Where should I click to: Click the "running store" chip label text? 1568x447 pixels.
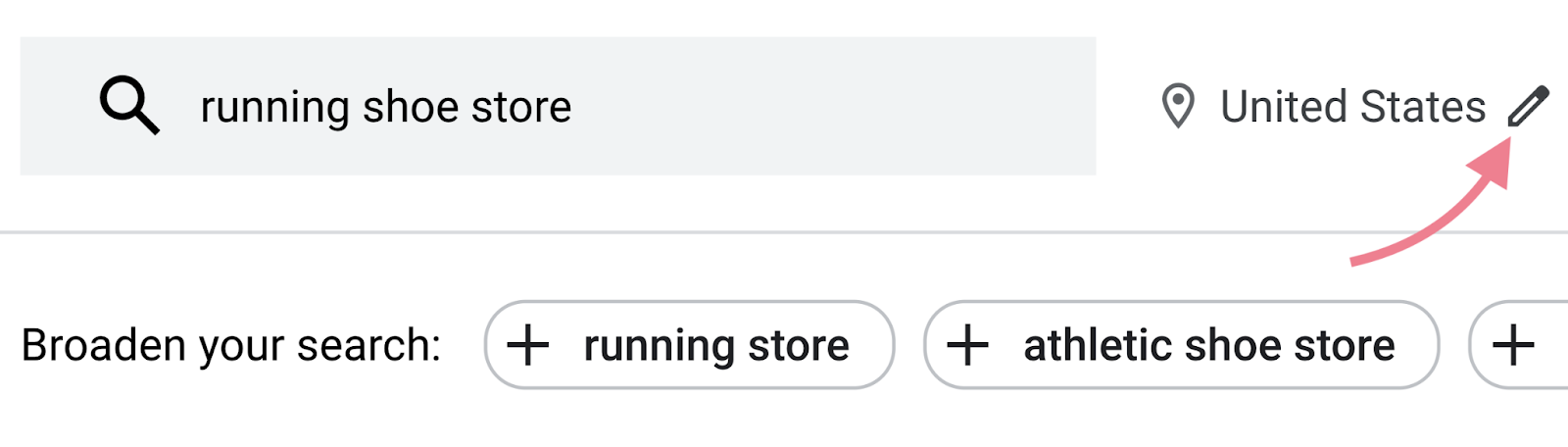pyautogui.click(x=716, y=346)
